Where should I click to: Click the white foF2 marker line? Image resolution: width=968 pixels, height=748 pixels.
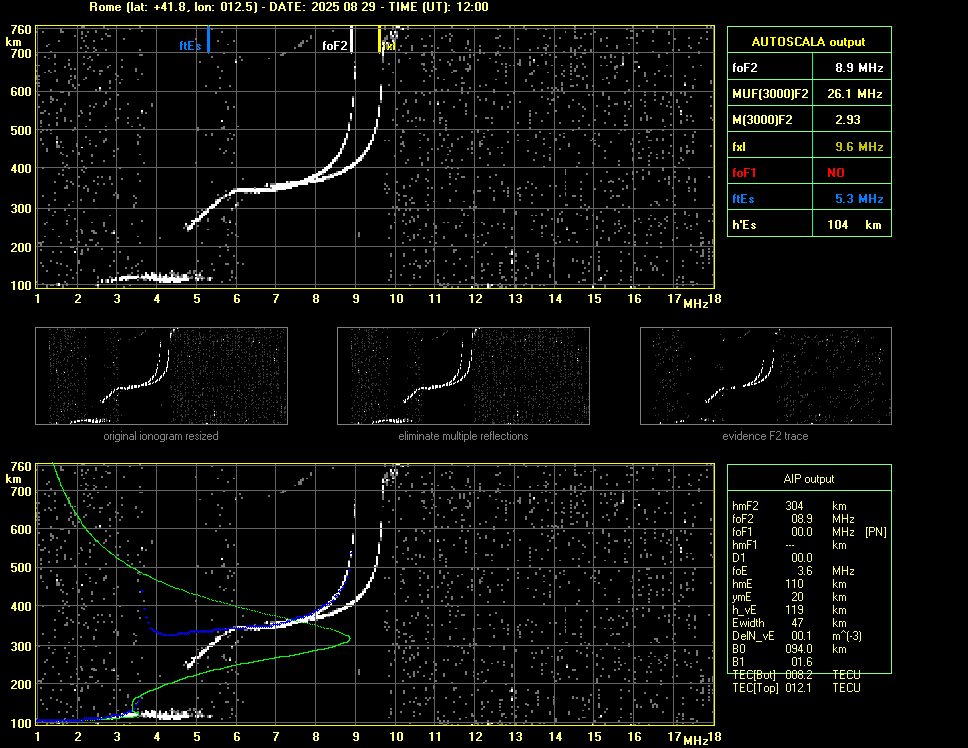(351, 39)
